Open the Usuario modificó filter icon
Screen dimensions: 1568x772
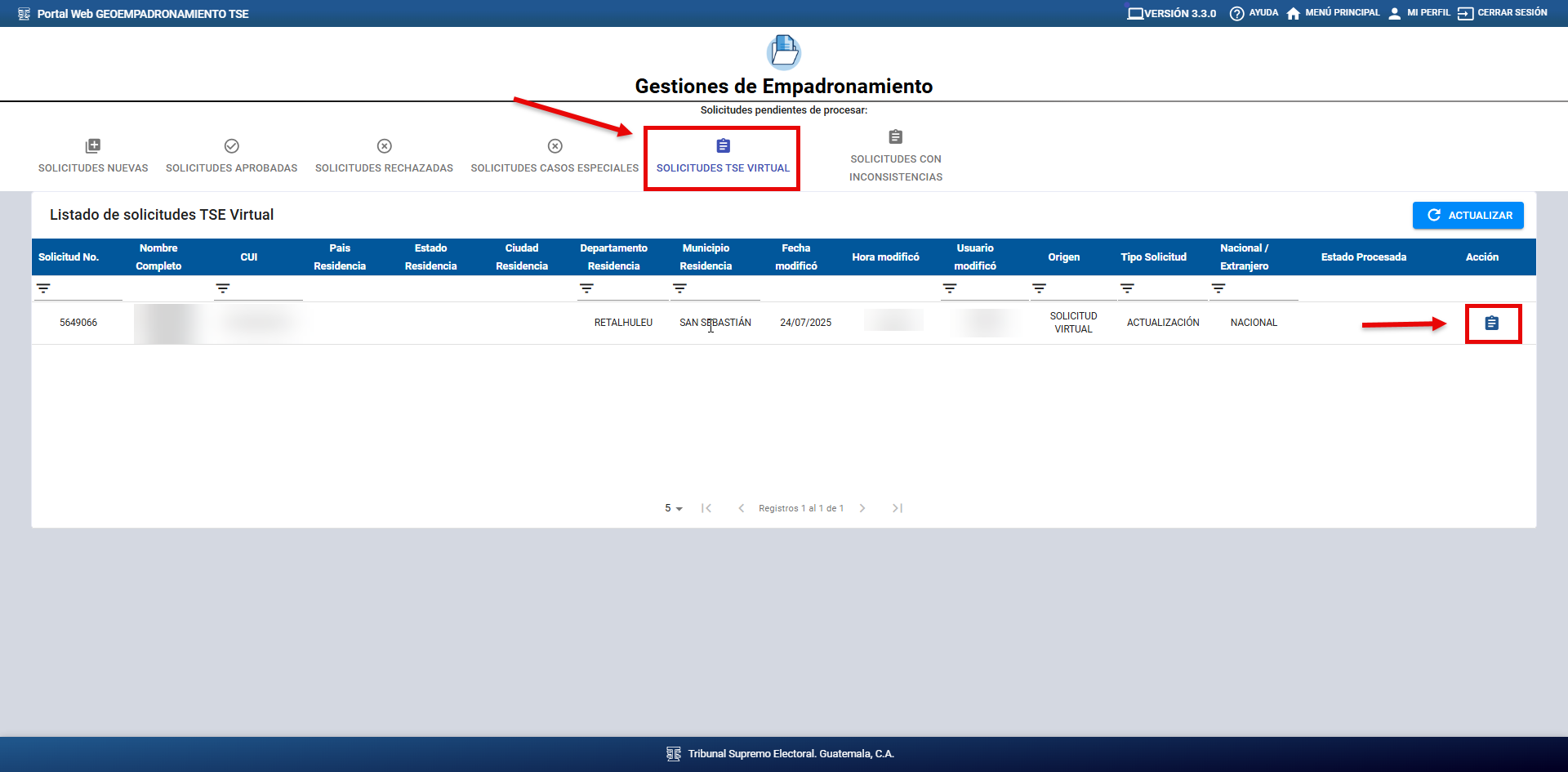pos(949,288)
